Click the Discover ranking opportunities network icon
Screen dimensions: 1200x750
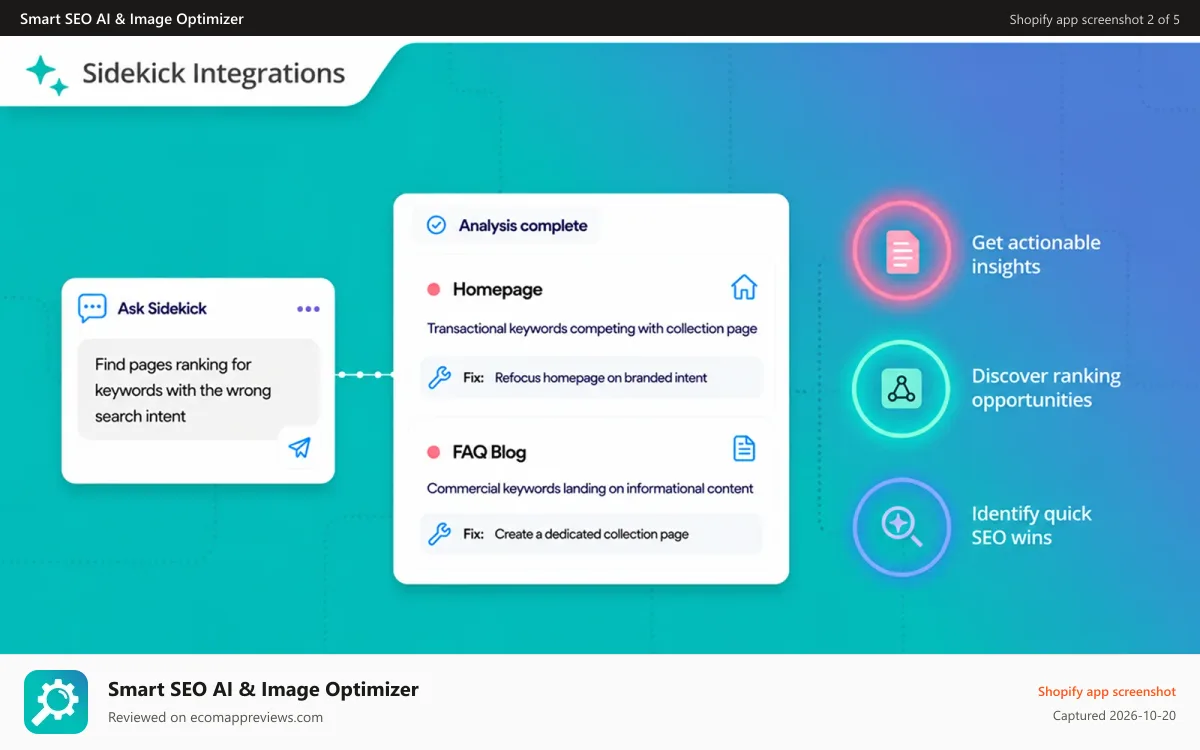(902, 388)
